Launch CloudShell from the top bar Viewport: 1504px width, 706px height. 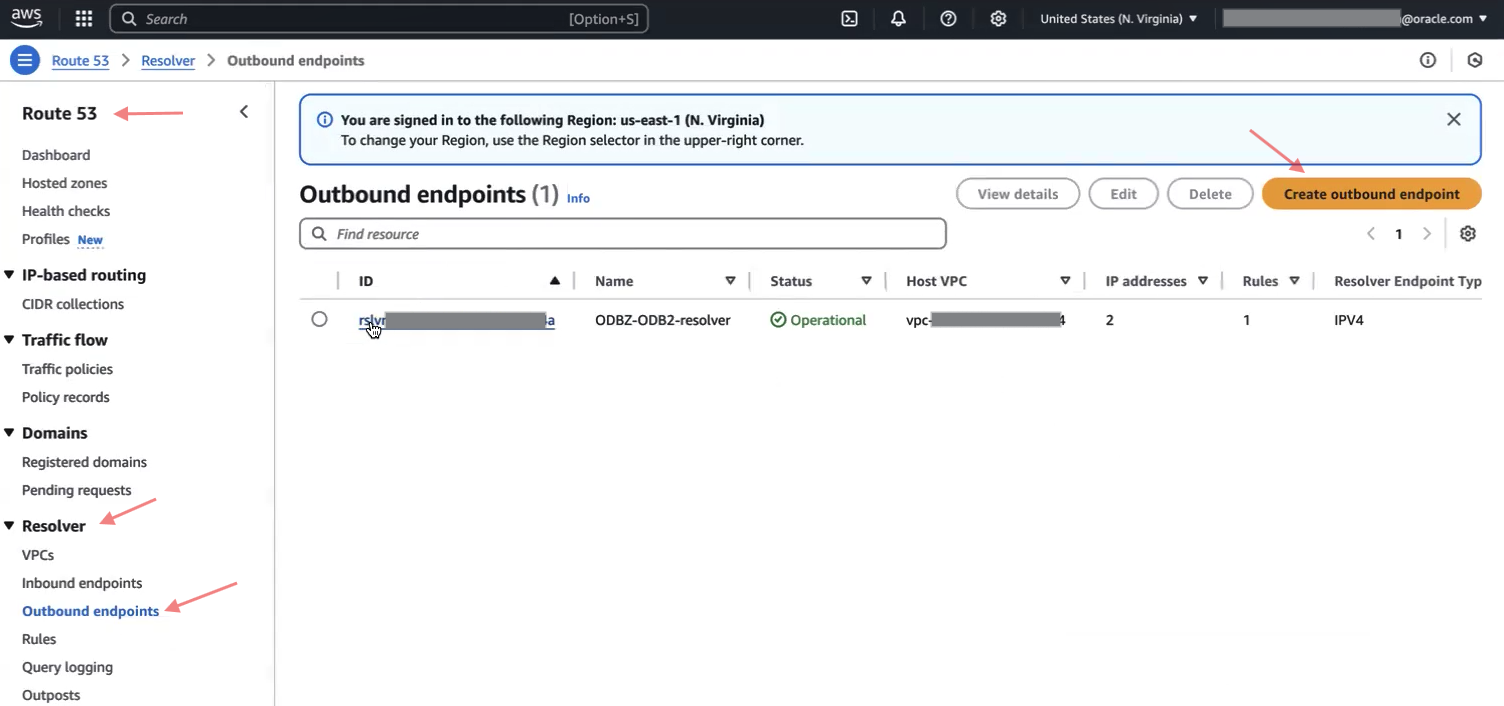(849, 18)
